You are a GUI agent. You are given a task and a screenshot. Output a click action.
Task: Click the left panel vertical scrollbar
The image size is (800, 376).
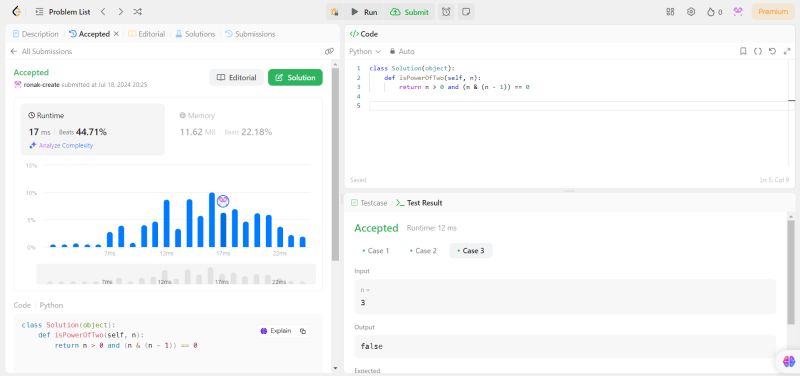click(x=335, y=163)
